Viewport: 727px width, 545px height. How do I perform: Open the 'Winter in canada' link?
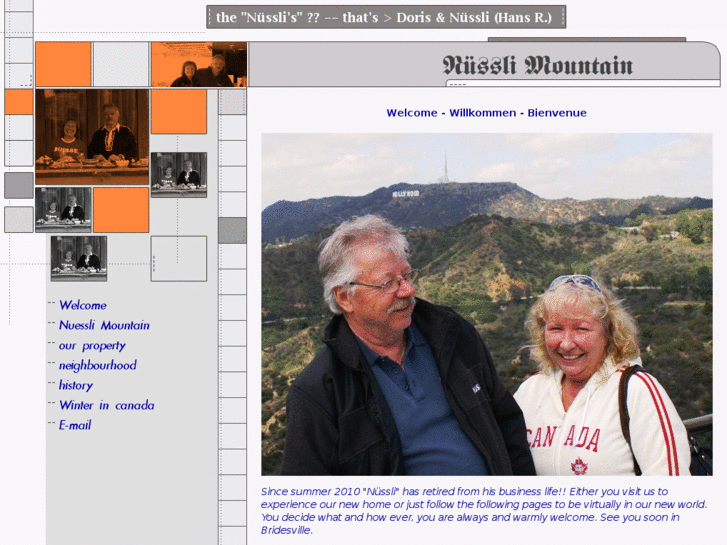pyautogui.click(x=107, y=405)
